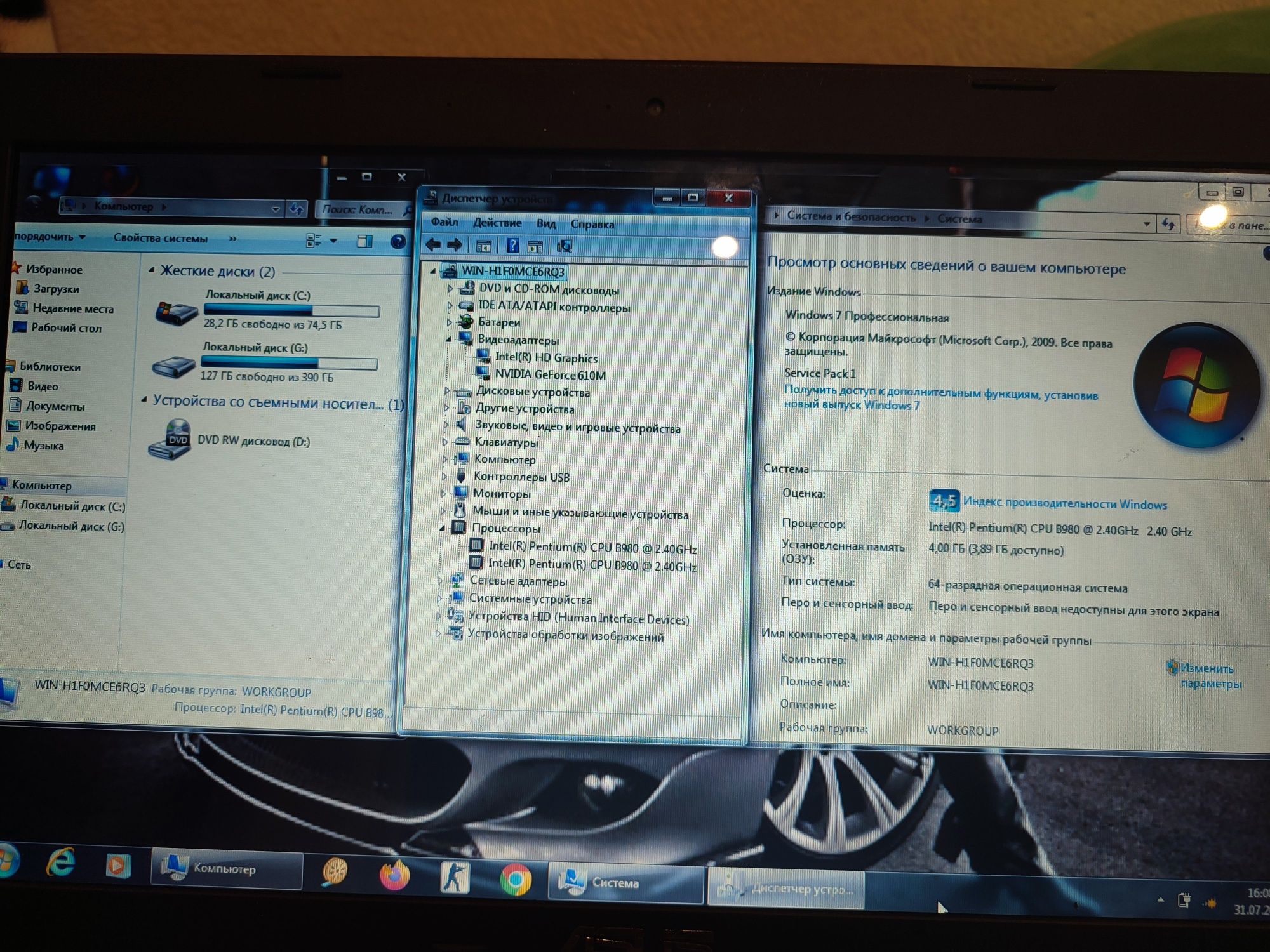Collapse Процессоры node
The height and width of the screenshot is (952, 1270).
pos(443,527)
